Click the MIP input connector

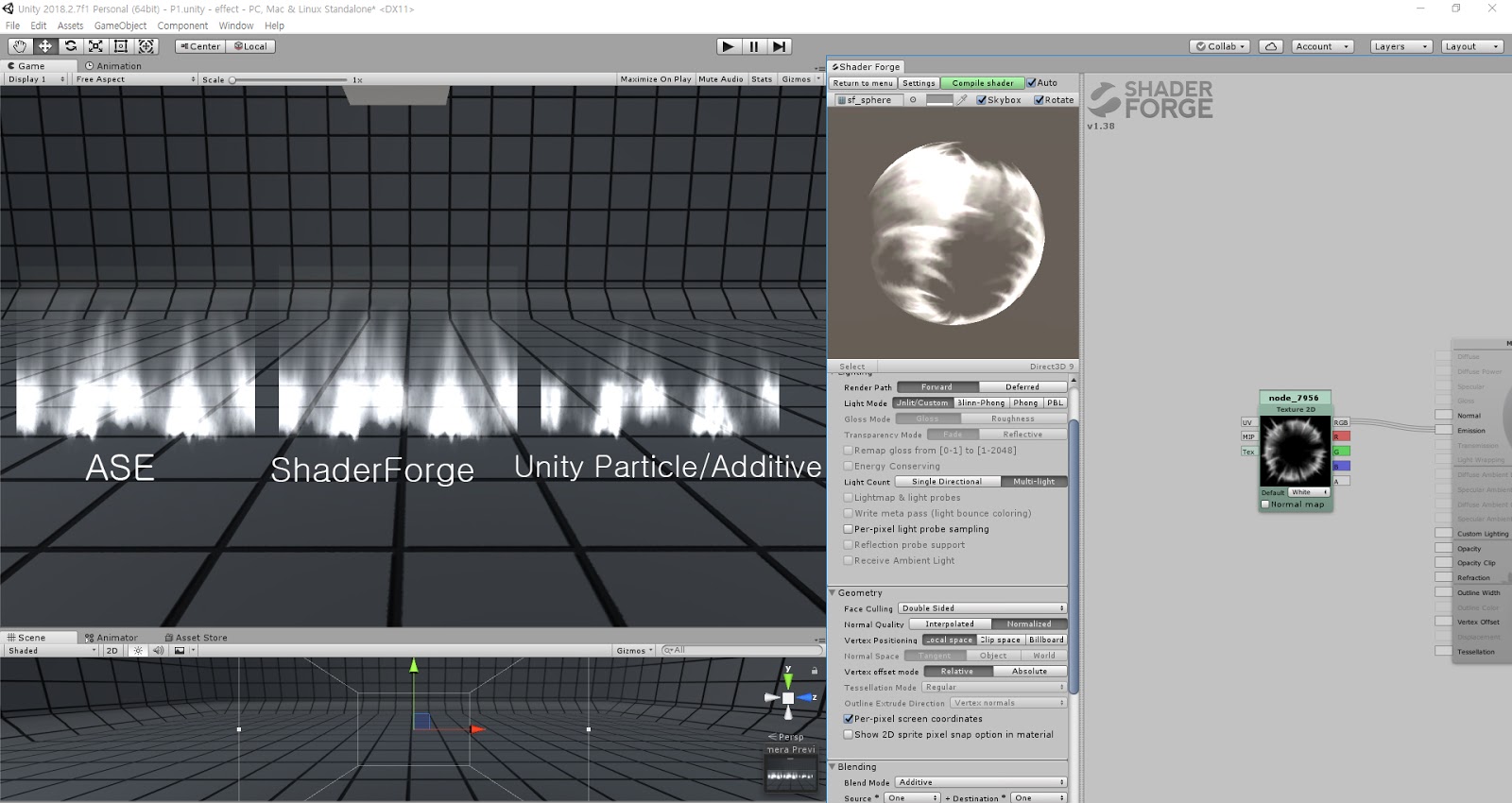tap(1247, 436)
